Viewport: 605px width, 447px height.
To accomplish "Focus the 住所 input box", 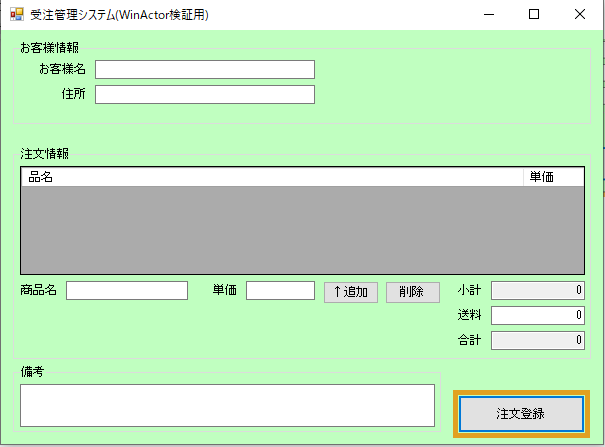I will click(205, 95).
